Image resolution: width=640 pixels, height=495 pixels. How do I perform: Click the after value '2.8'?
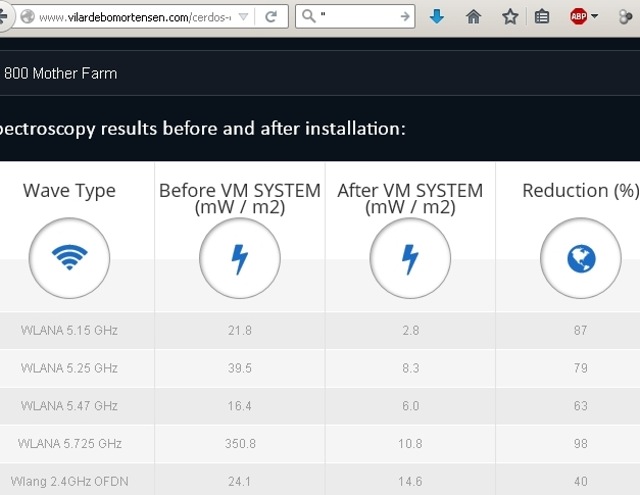pos(411,330)
